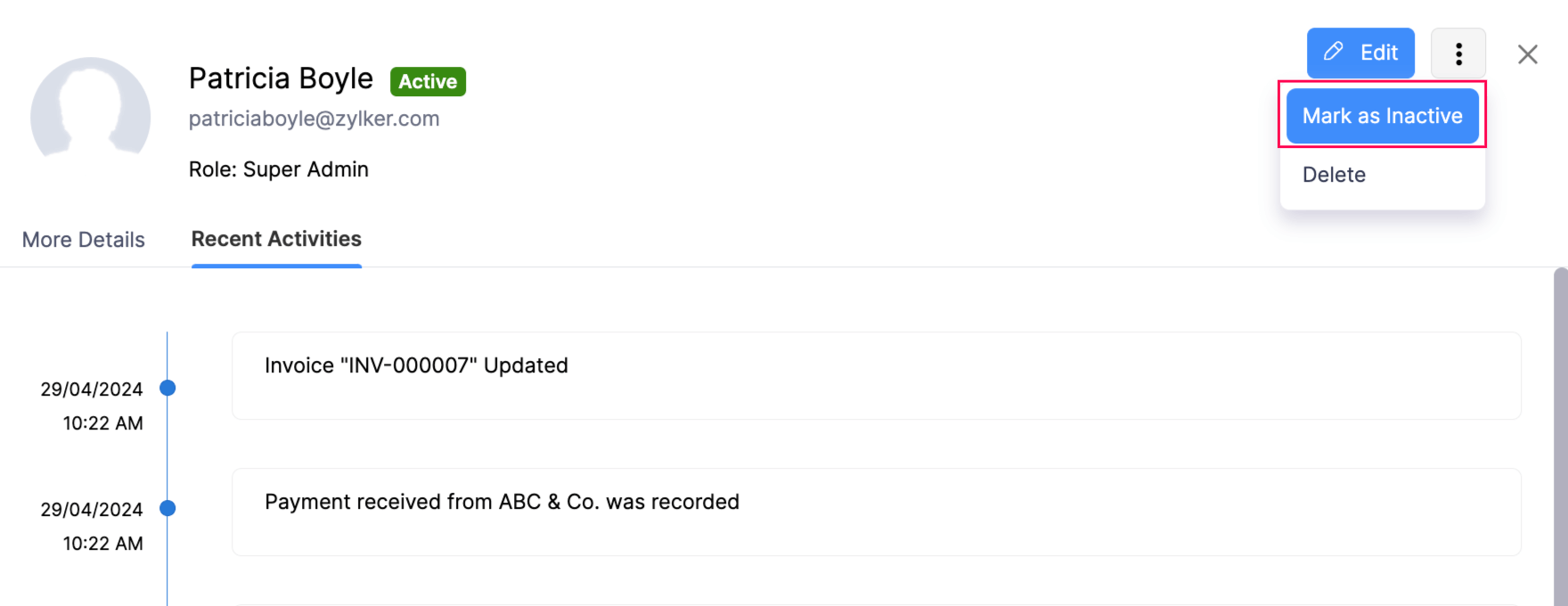The image size is (1568, 606).
Task: Choose Mark as Inactive from the menu
Action: coord(1382,116)
